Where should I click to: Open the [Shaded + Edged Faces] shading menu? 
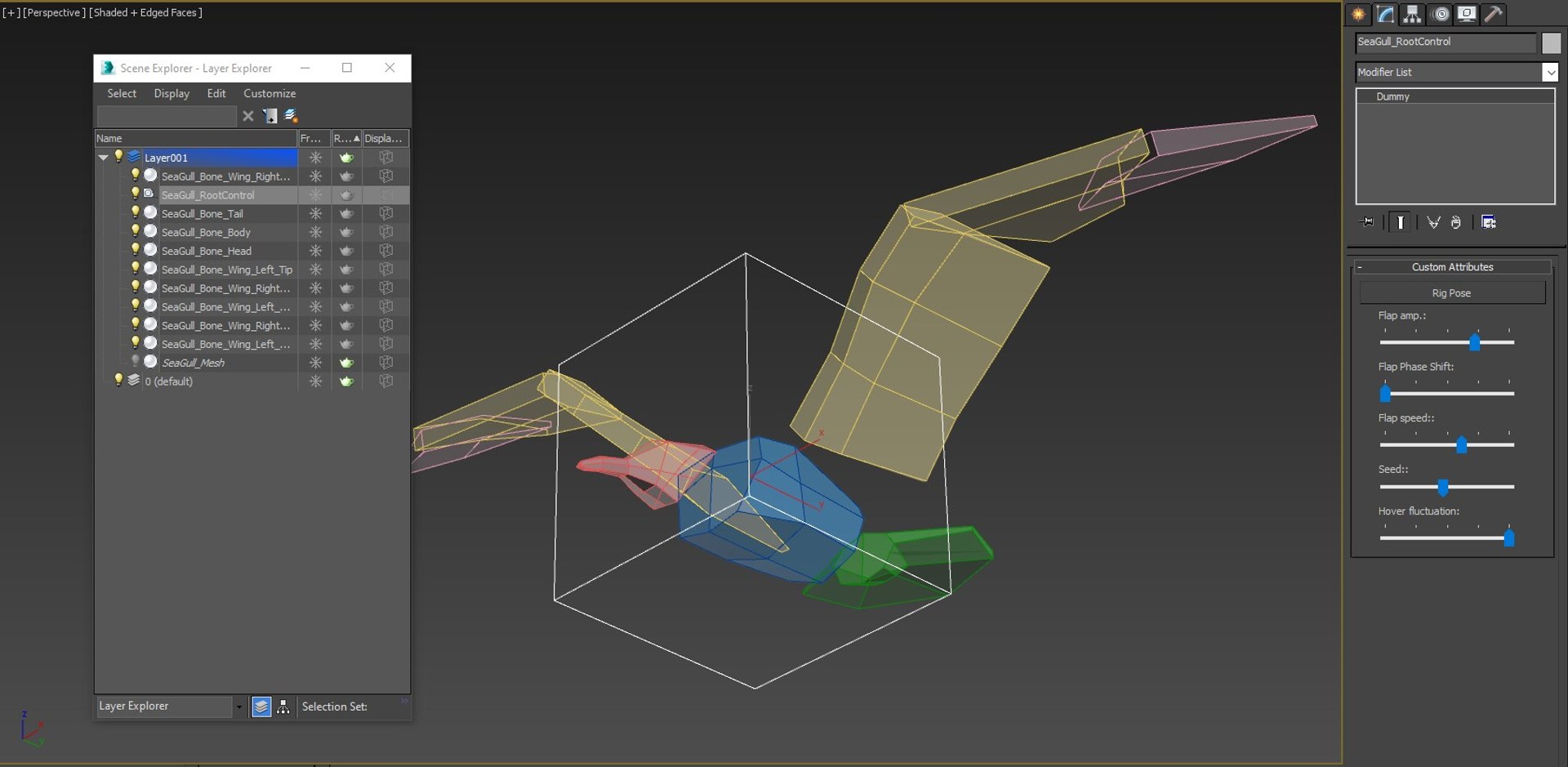tap(145, 12)
